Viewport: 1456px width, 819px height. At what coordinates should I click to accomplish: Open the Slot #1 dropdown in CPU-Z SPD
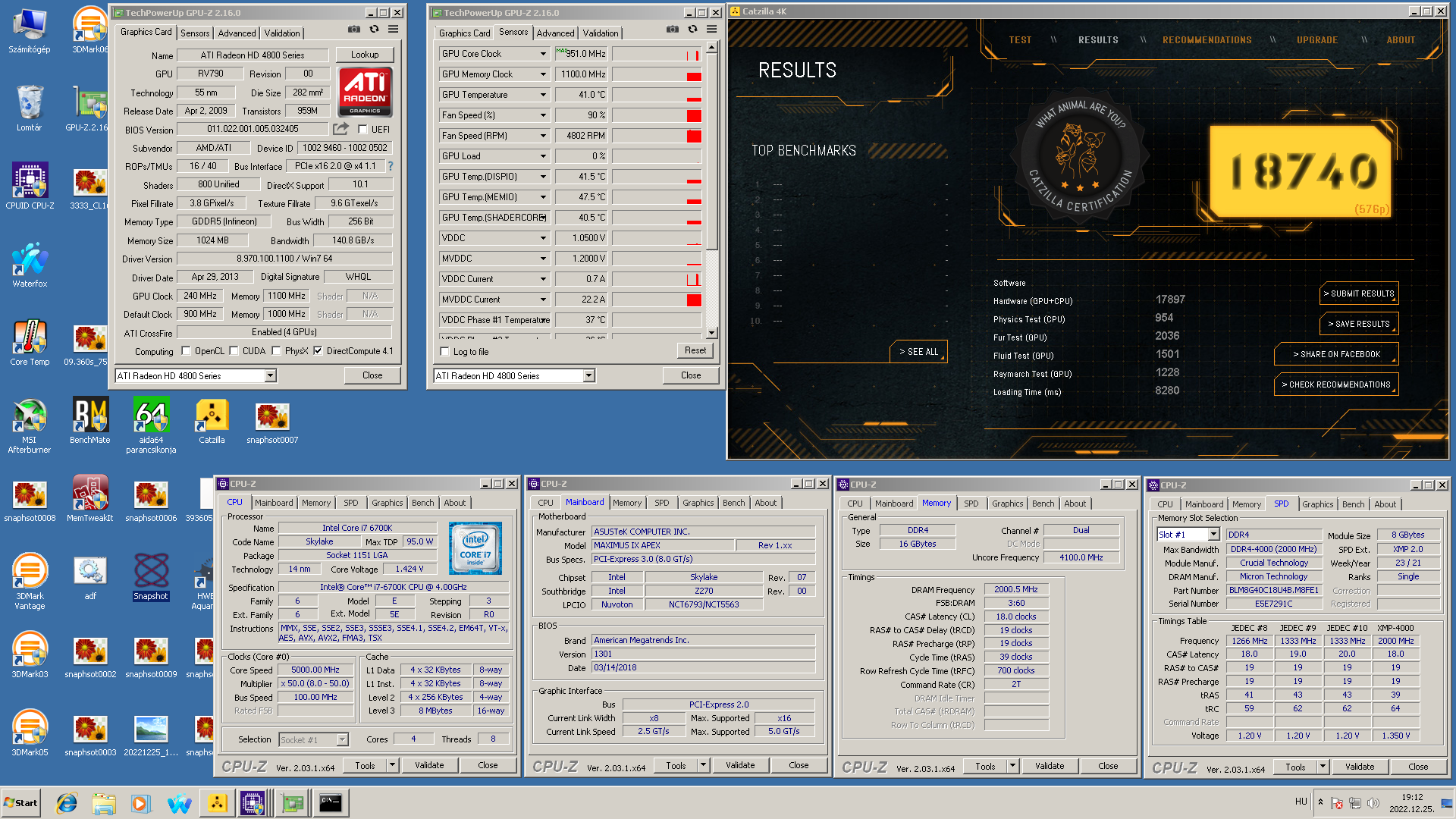[1213, 535]
